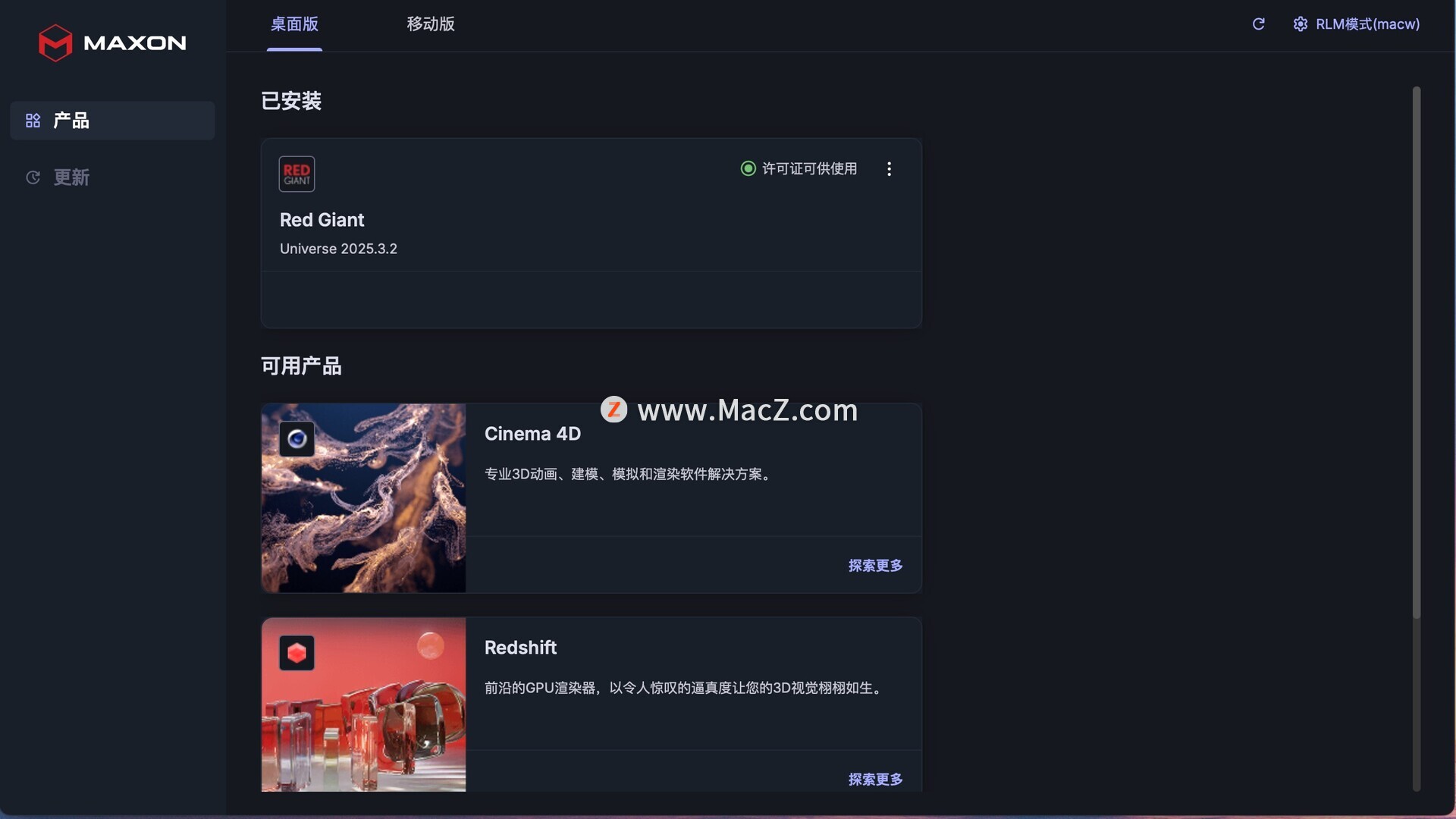Screen dimensions: 1456x819
Task: Click the 许可证可供使用 status text
Action: click(809, 168)
